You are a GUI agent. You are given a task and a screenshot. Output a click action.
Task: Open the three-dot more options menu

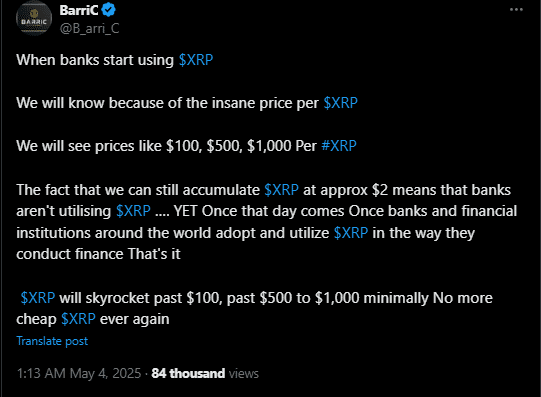coord(516,10)
